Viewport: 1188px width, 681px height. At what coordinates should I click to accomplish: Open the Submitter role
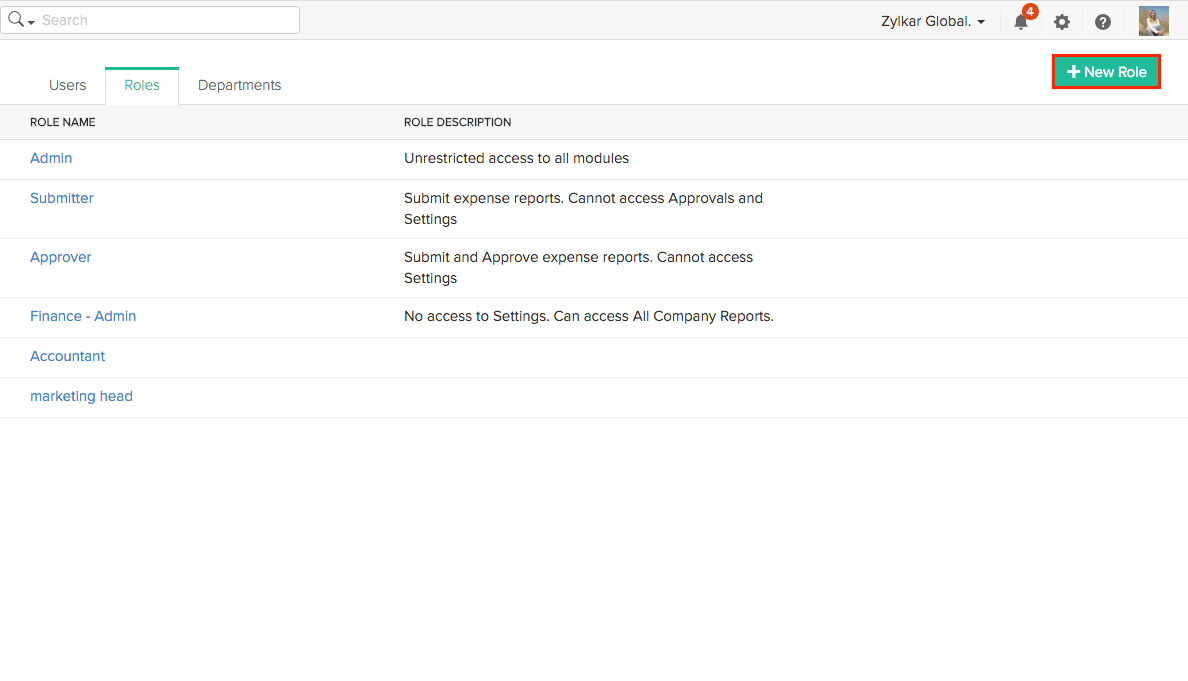tap(62, 198)
